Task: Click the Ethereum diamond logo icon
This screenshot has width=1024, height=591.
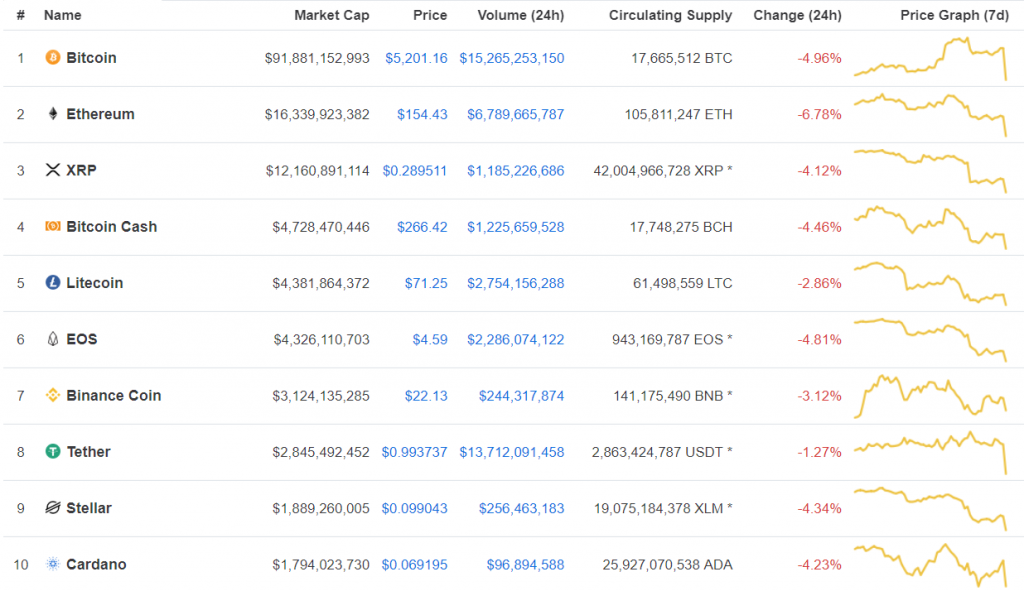Action: (53, 114)
